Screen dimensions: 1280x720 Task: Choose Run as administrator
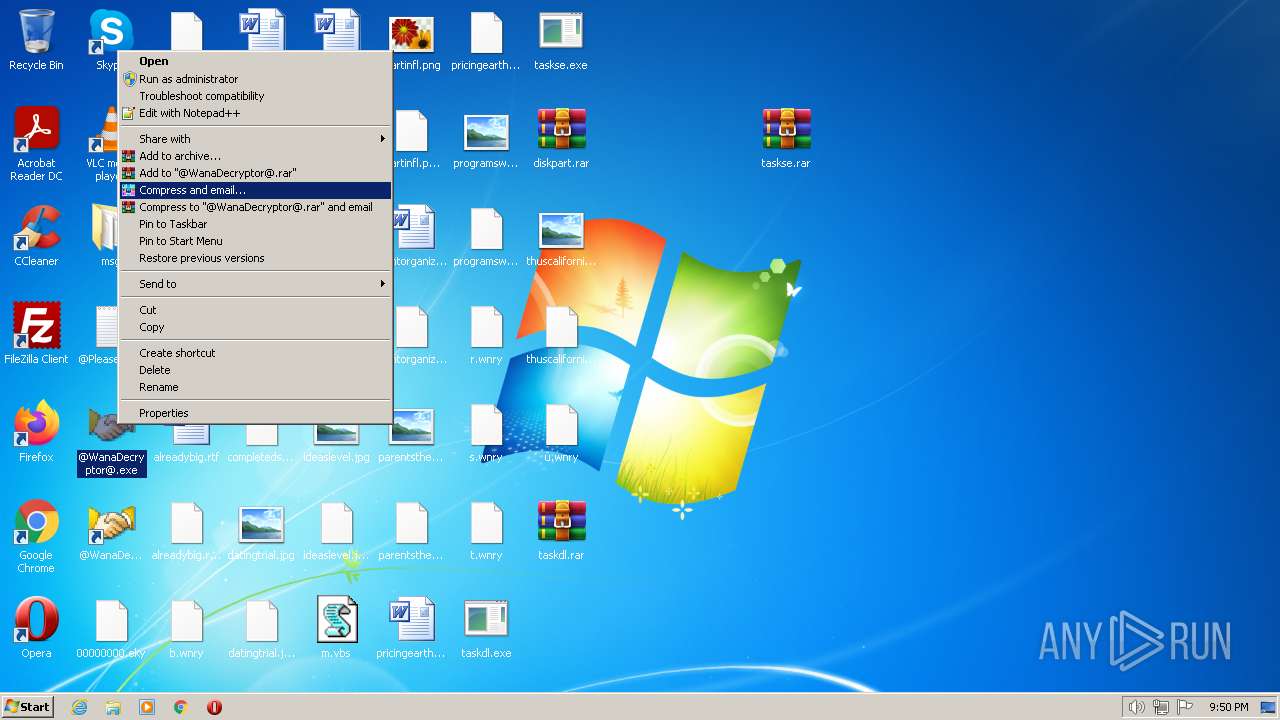pyautogui.click(x=255, y=79)
